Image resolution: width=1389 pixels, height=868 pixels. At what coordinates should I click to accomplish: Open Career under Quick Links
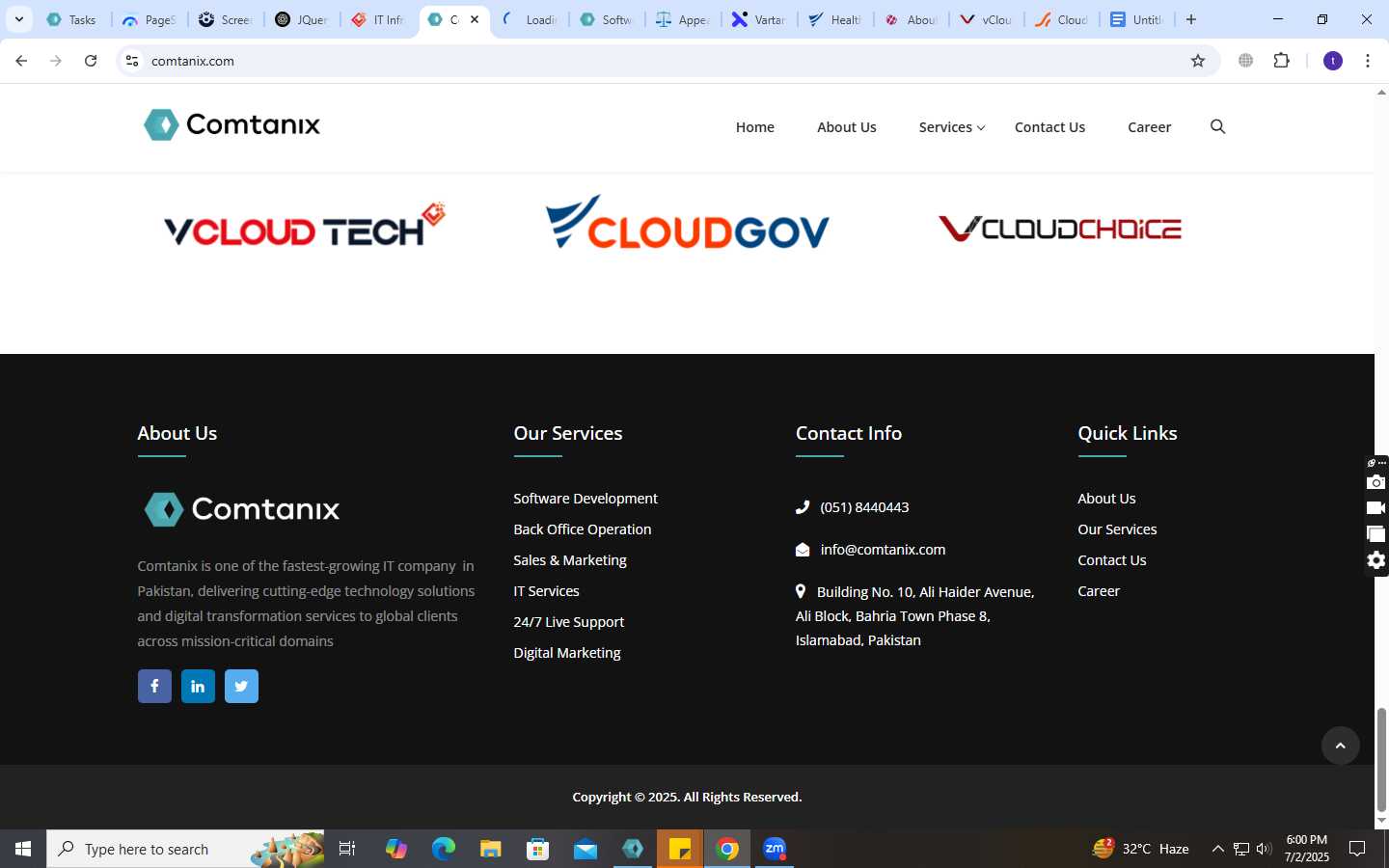(1099, 591)
